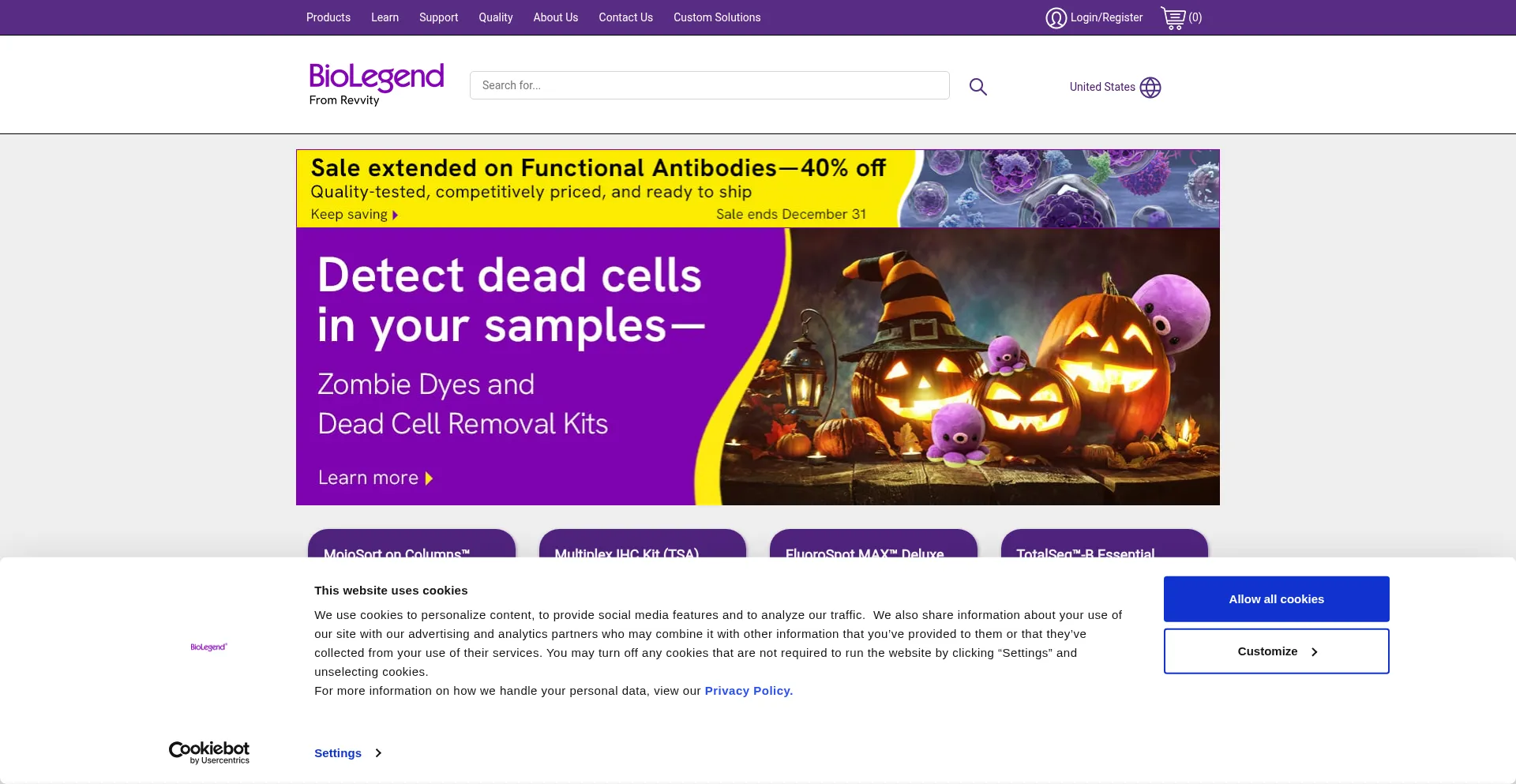Click the globe region selector icon
The height and width of the screenshot is (784, 1516).
(x=1150, y=87)
